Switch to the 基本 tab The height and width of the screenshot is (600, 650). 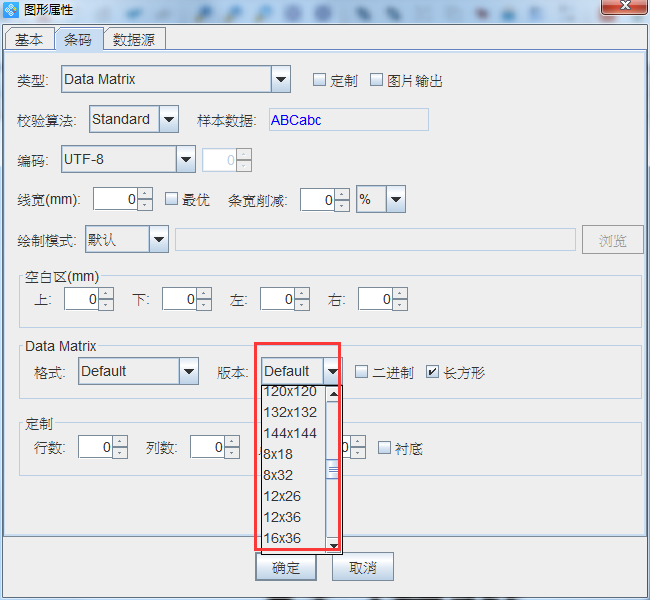coord(29,40)
